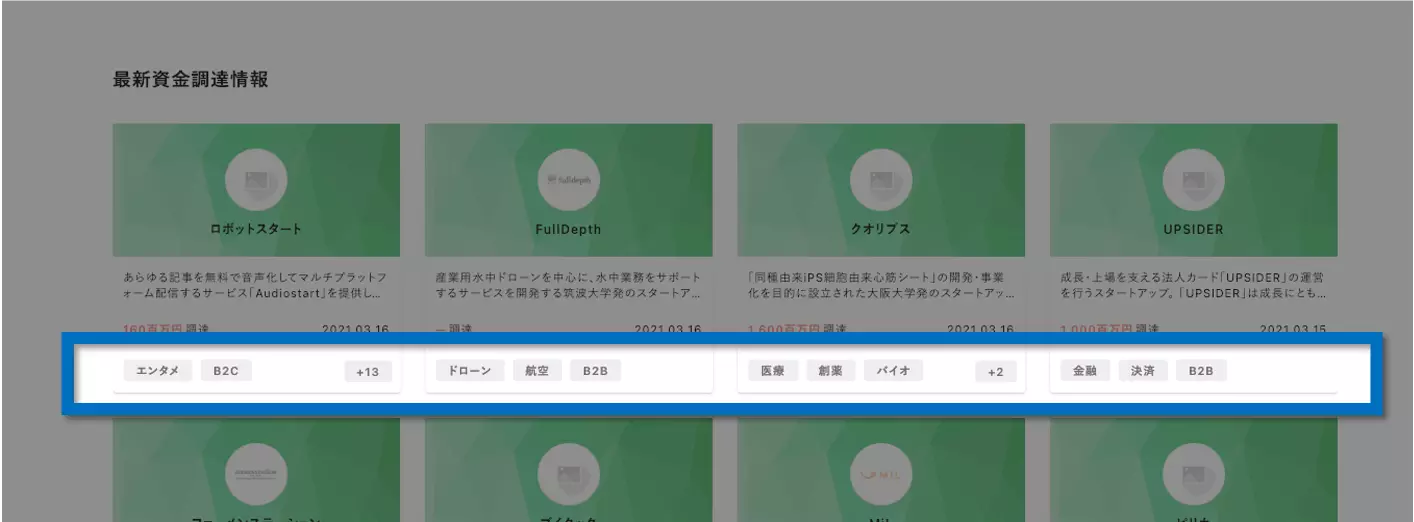Click the 2021.03.16 date on ロボットスタート card
Image resolution: width=1414 pixels, height=522 pixels.
coord(356,329)
